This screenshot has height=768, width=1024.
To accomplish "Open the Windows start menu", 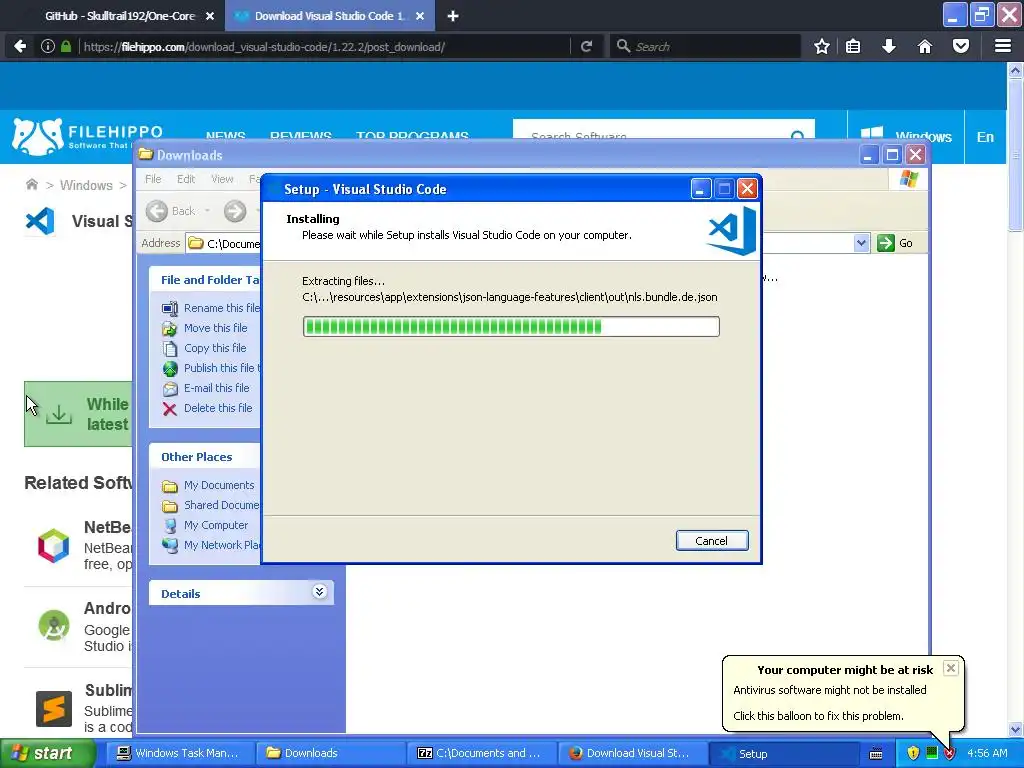I will [x=47, y=753].
